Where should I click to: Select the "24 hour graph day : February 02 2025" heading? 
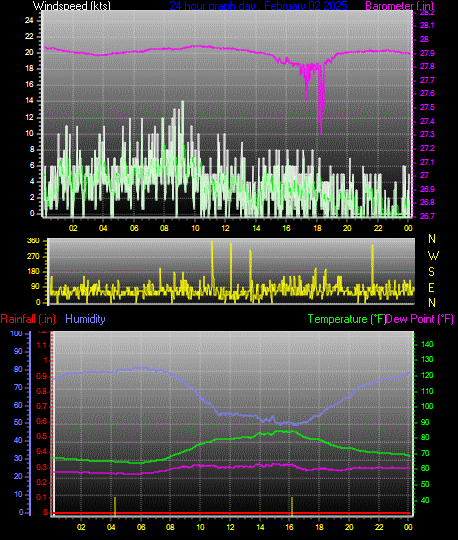pyautogui.click(x=258, y=6)
